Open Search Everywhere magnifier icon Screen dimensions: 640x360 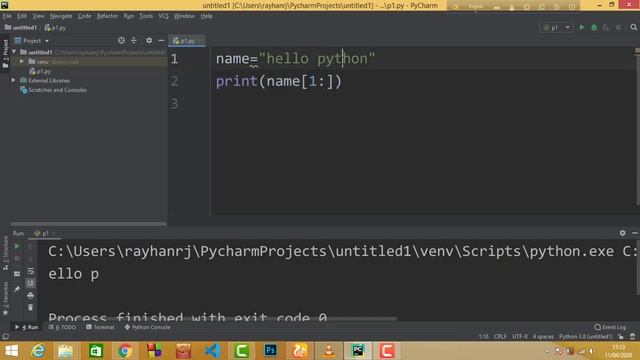point(633,27)
